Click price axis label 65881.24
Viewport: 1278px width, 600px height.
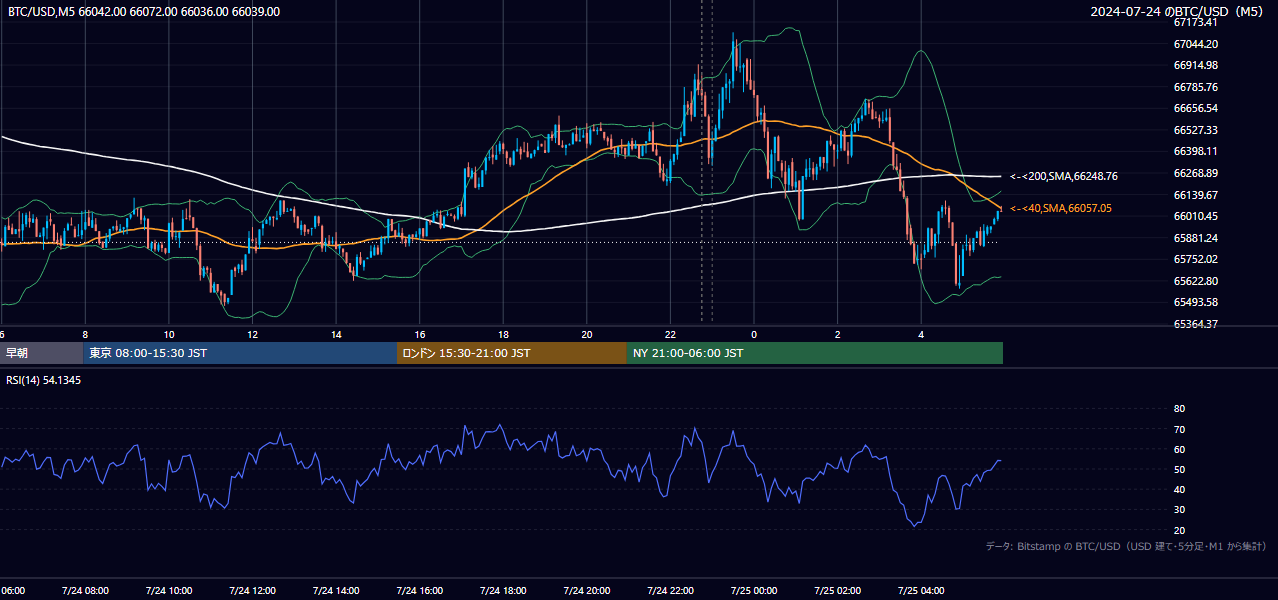pos(1195,238)
